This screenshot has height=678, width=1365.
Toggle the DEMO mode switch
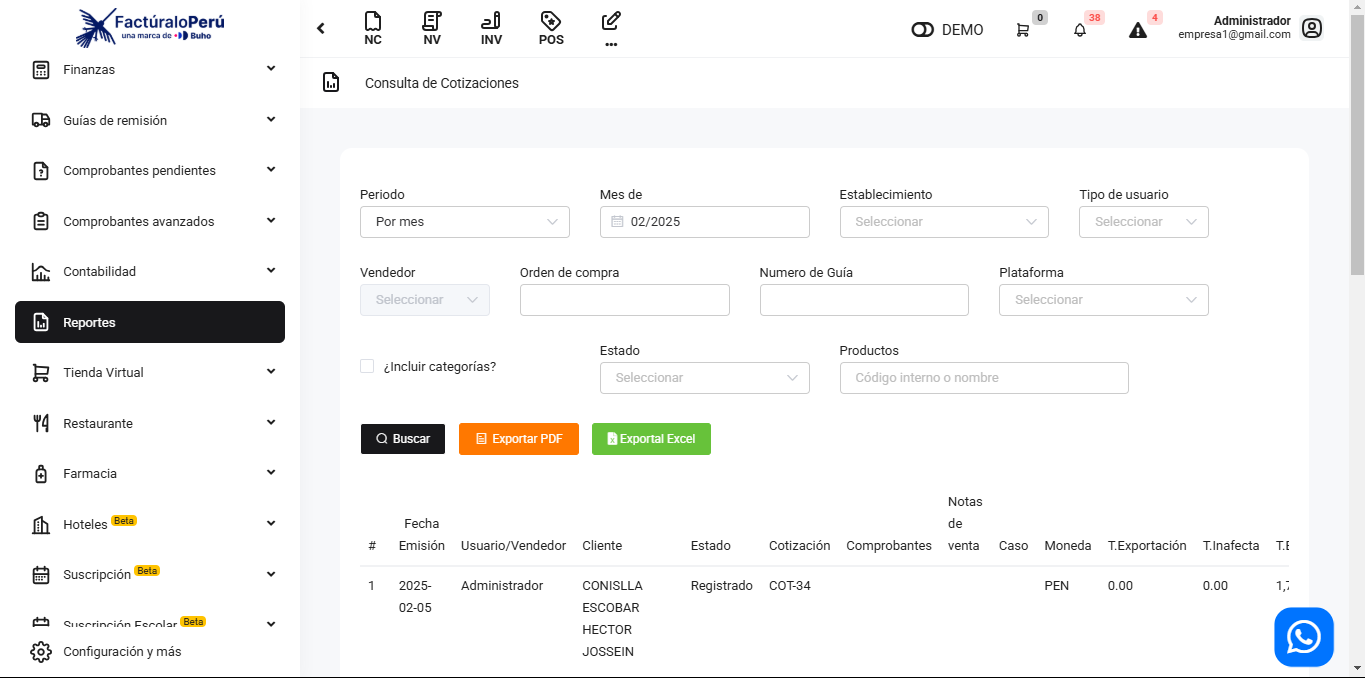coord(922,30)
